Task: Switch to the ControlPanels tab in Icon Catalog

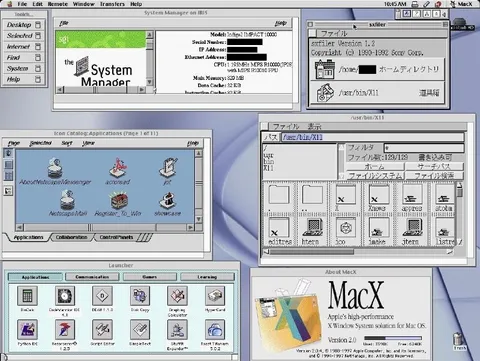Action: [x=116, y=237]
